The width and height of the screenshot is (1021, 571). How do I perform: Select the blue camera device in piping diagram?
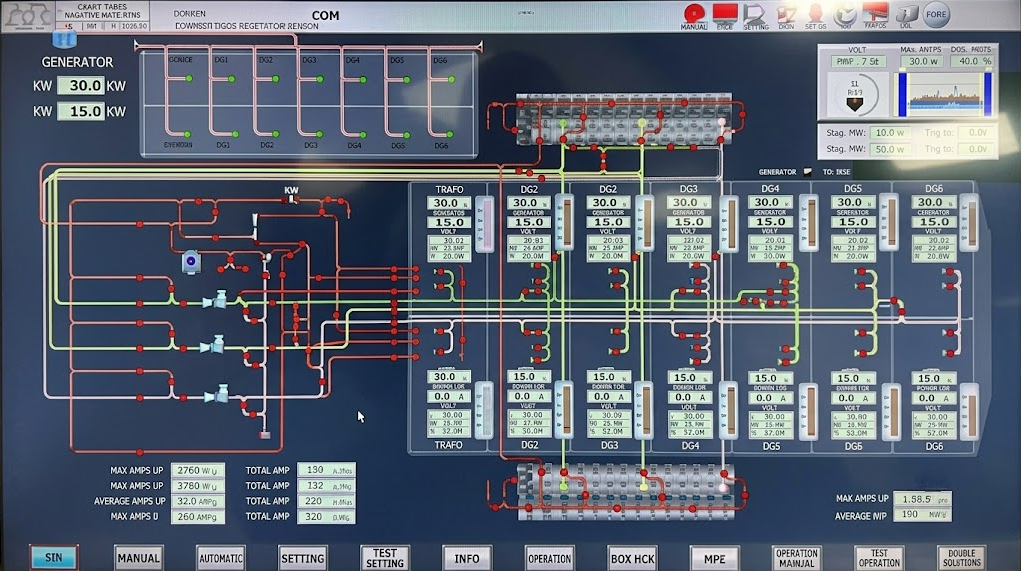pos(190,262)
